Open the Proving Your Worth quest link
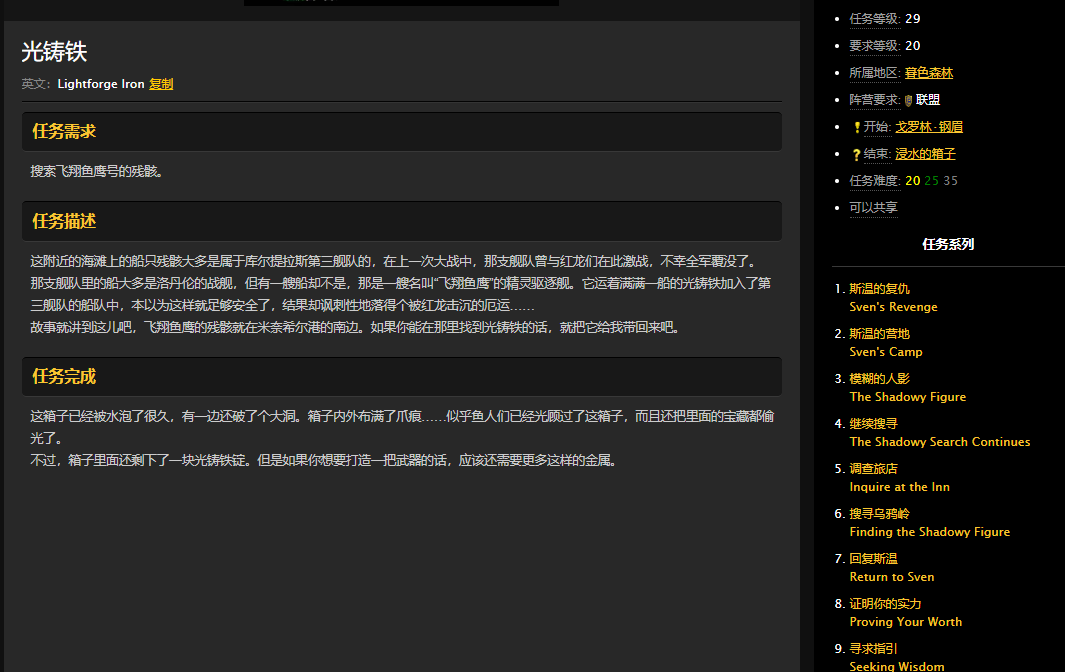 pyautogui.click(x=905, y=622)
